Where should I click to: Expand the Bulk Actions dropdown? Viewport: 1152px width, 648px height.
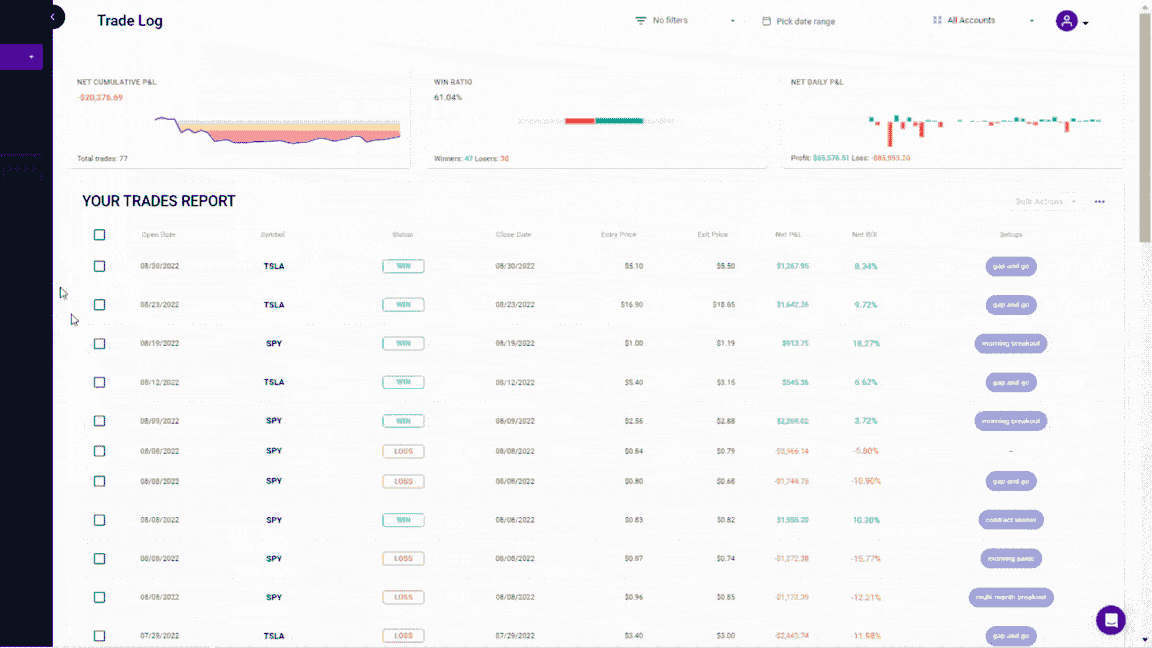(x=1045, y=202)
